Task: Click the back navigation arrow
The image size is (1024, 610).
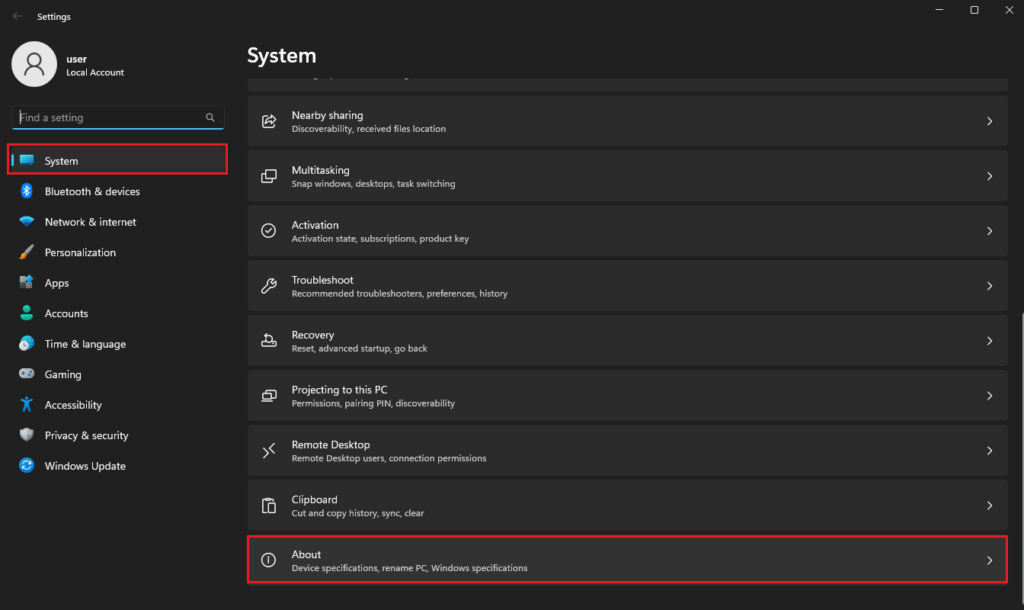Action: coord(16,16)
